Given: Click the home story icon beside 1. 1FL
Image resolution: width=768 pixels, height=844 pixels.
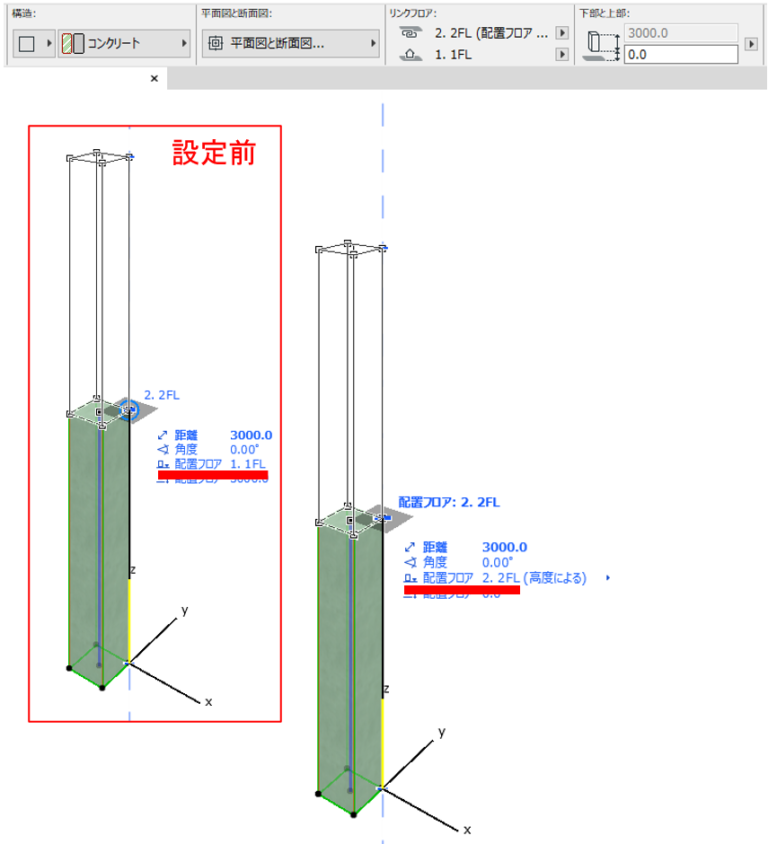Looking at the screenshot, I should [410, 54].
